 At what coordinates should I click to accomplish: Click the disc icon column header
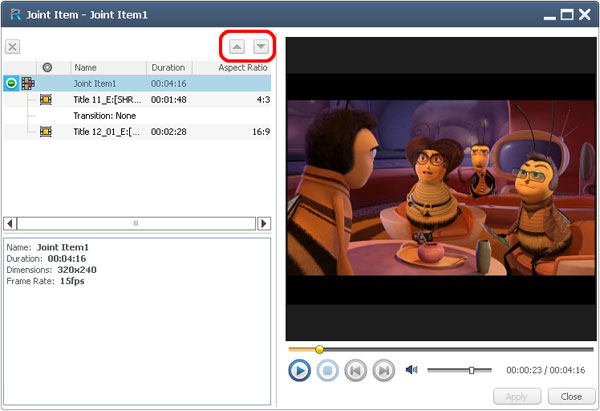tap(47, 67)
